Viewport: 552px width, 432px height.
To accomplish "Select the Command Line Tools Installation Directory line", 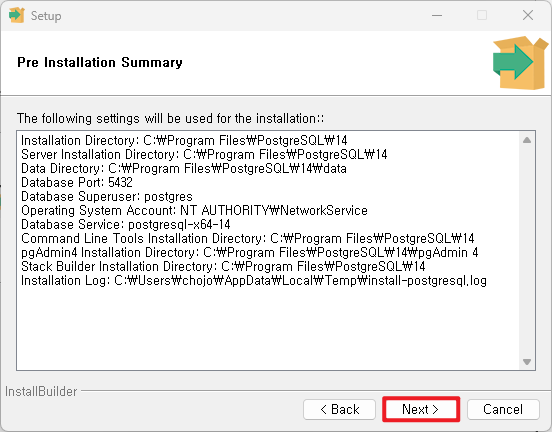I will [248, 239].
